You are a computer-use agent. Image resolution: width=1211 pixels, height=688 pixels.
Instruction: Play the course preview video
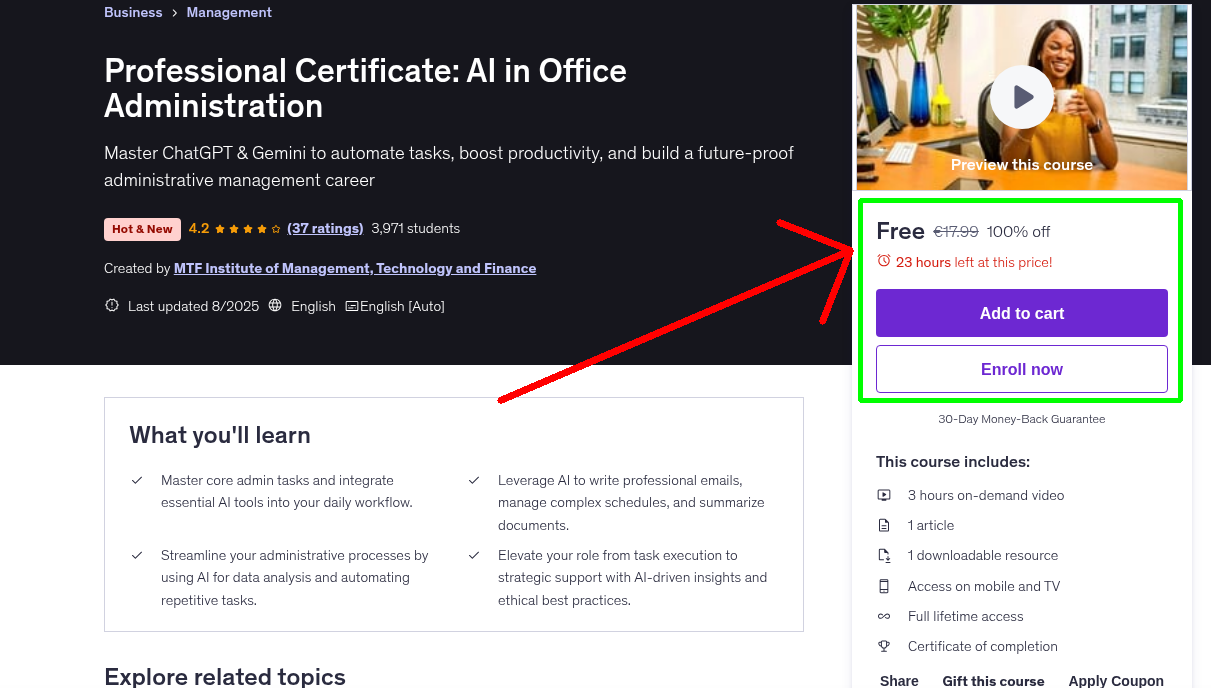click(x=1021, y=97)
